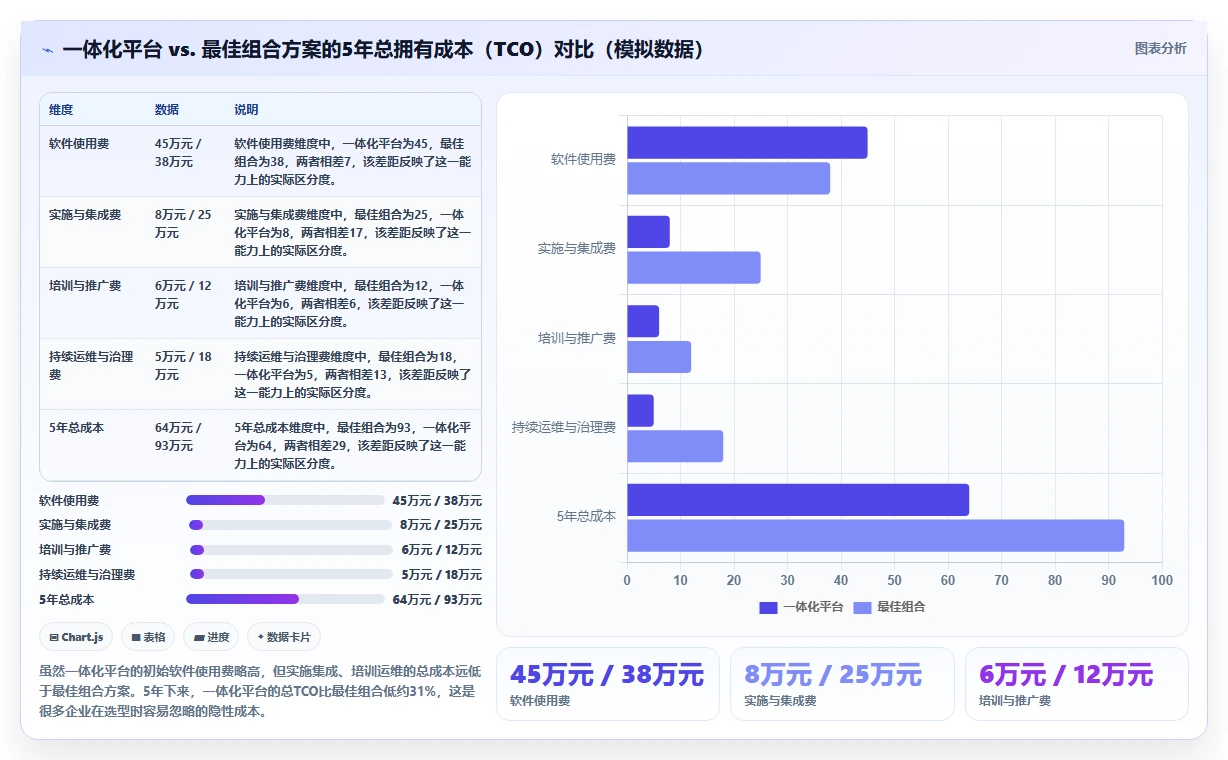Click the 最佳组合 bar for 培训与推广费
This screenshot has width=1228, height=760.
659,357
